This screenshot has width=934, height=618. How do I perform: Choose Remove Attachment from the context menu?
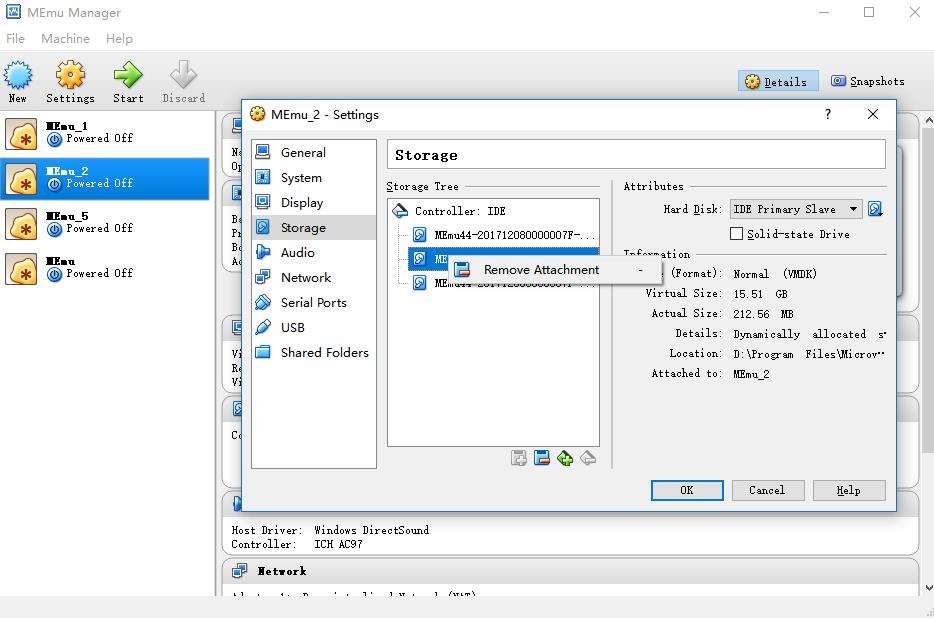pyautogui.click(x=541, y=270)
